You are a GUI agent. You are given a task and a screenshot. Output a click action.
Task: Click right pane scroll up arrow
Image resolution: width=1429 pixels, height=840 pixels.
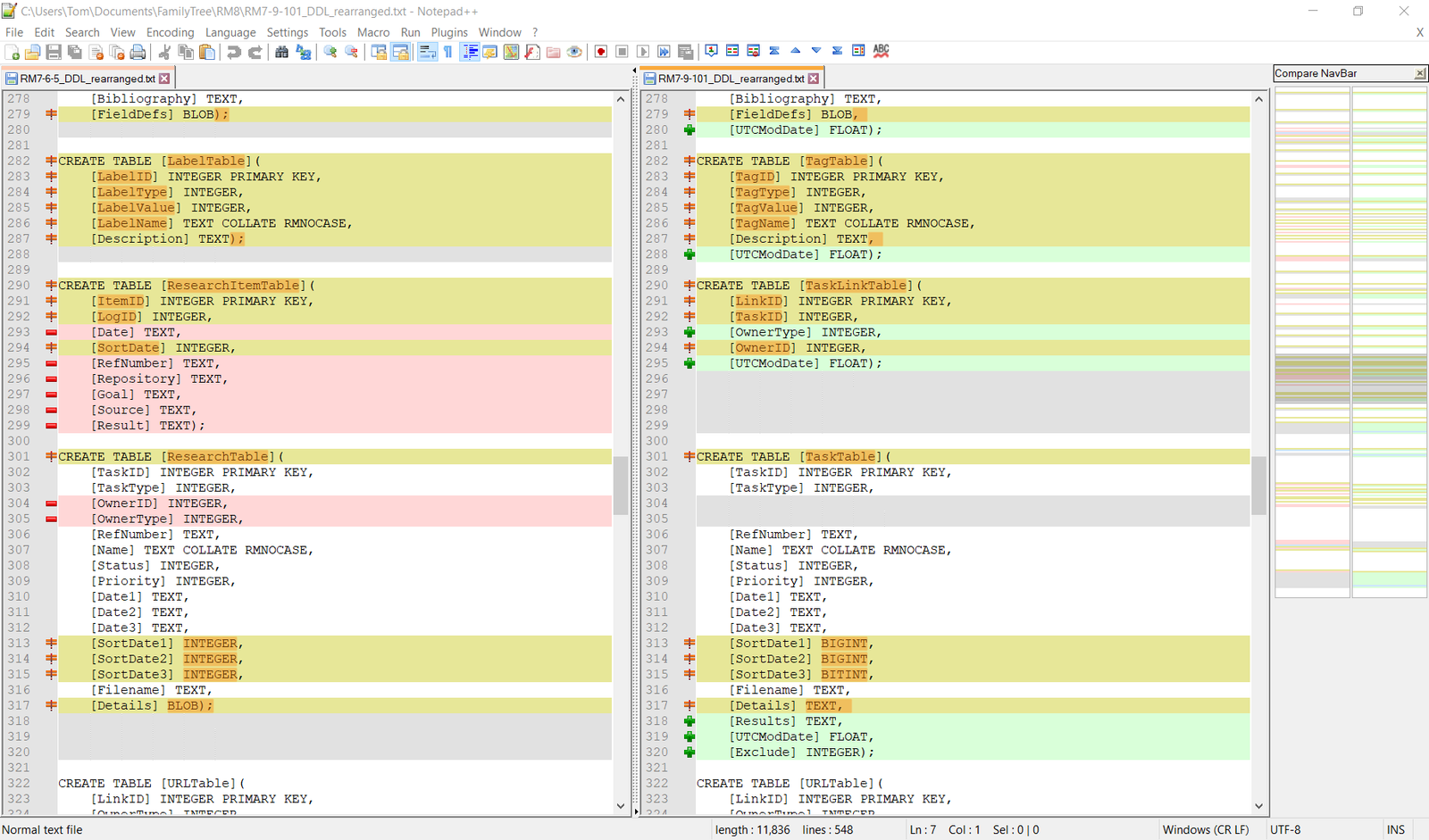click(x=1259, y=99)
